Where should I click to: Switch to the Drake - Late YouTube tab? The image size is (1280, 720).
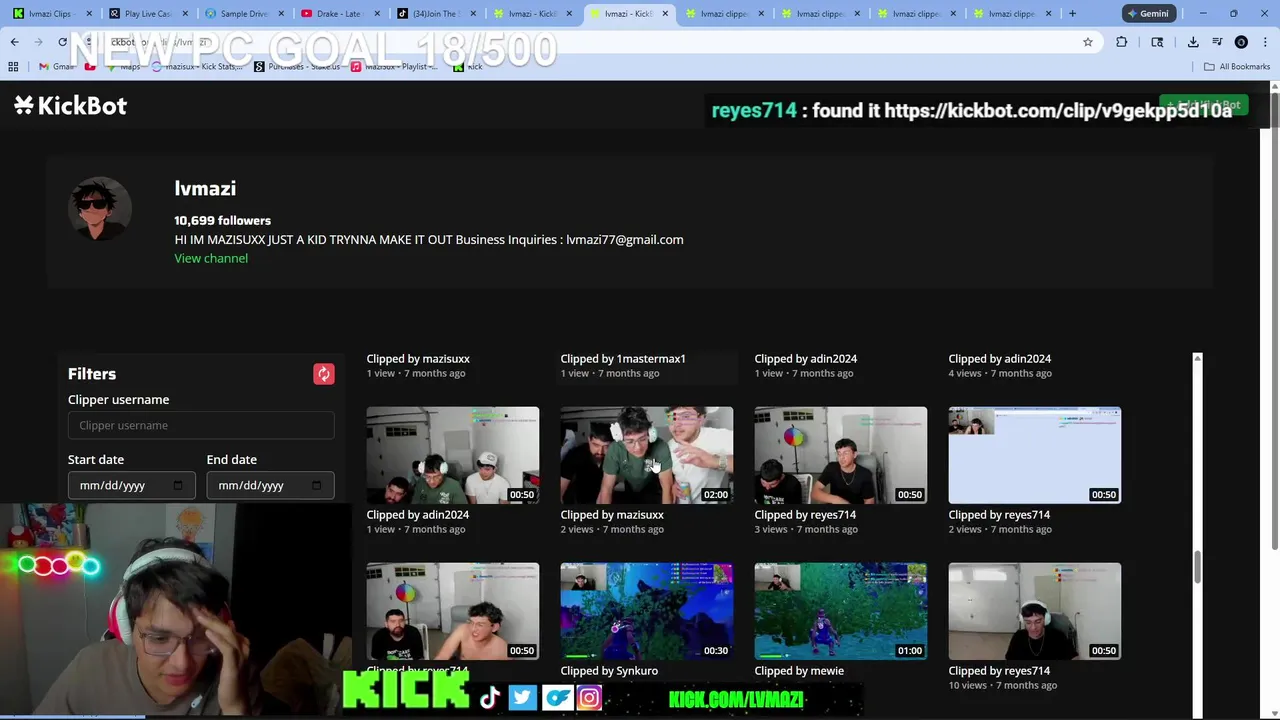coord(339,14)
